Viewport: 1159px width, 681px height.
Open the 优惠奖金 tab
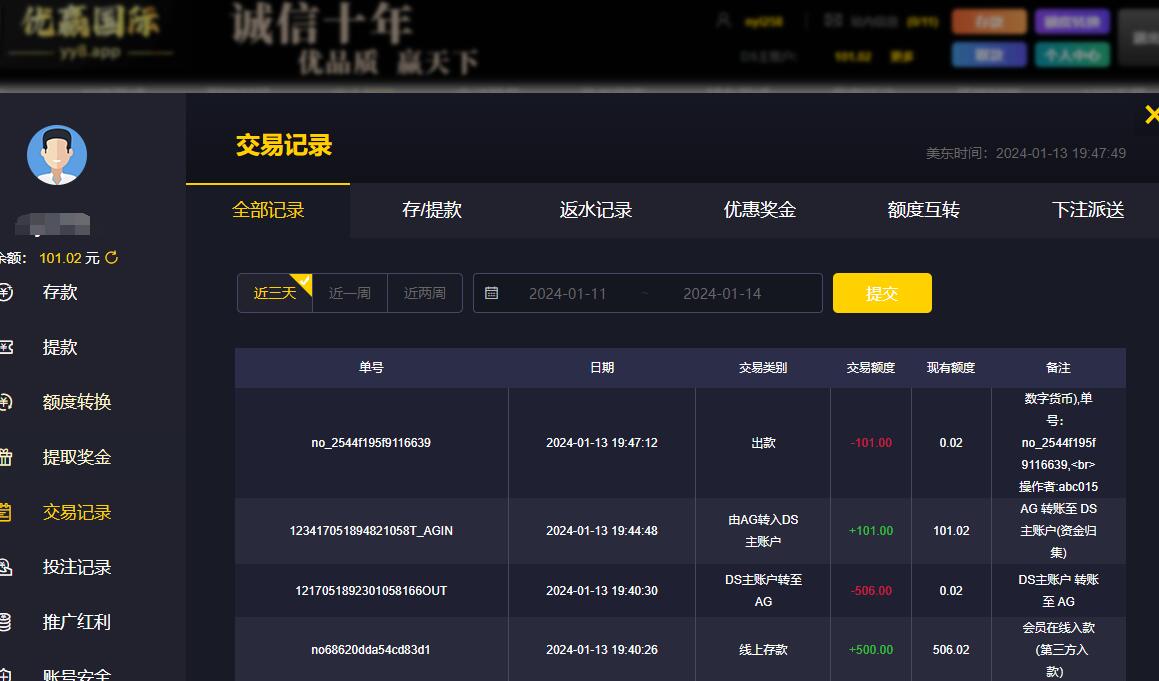(760, 211)
